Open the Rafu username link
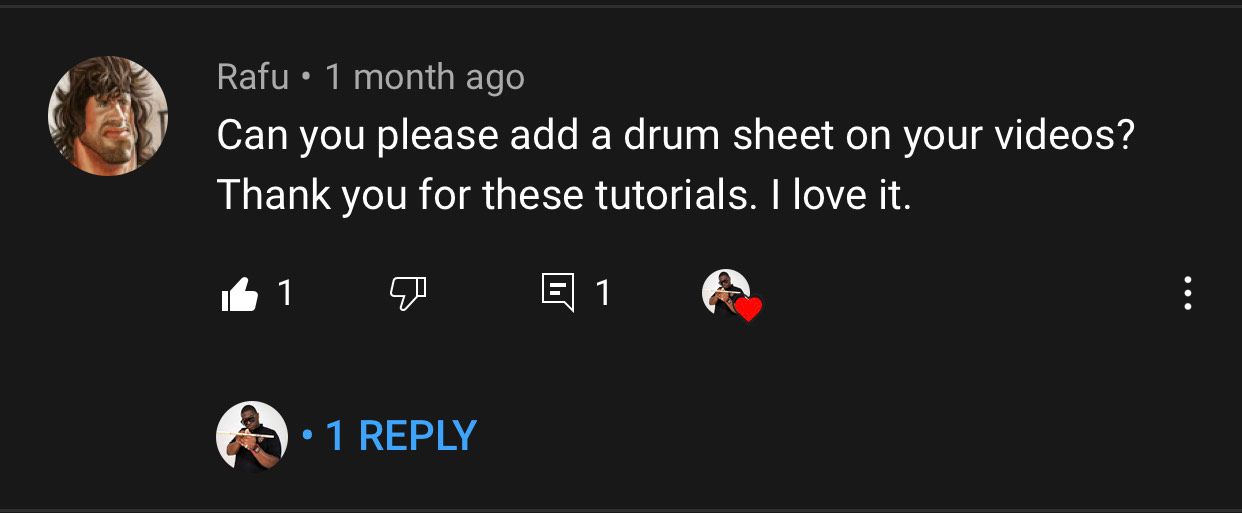The width and height of the screenshot is (1242, 513). [x=253, y=77]
